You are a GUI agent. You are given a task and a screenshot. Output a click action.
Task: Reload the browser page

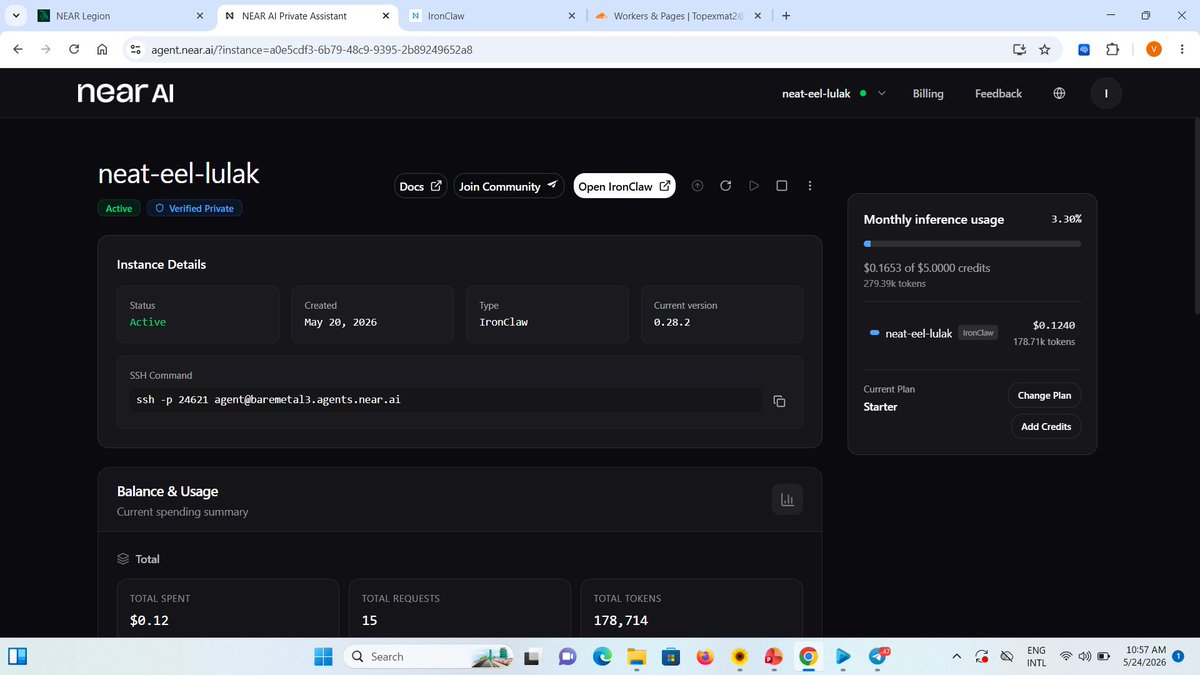74,49
